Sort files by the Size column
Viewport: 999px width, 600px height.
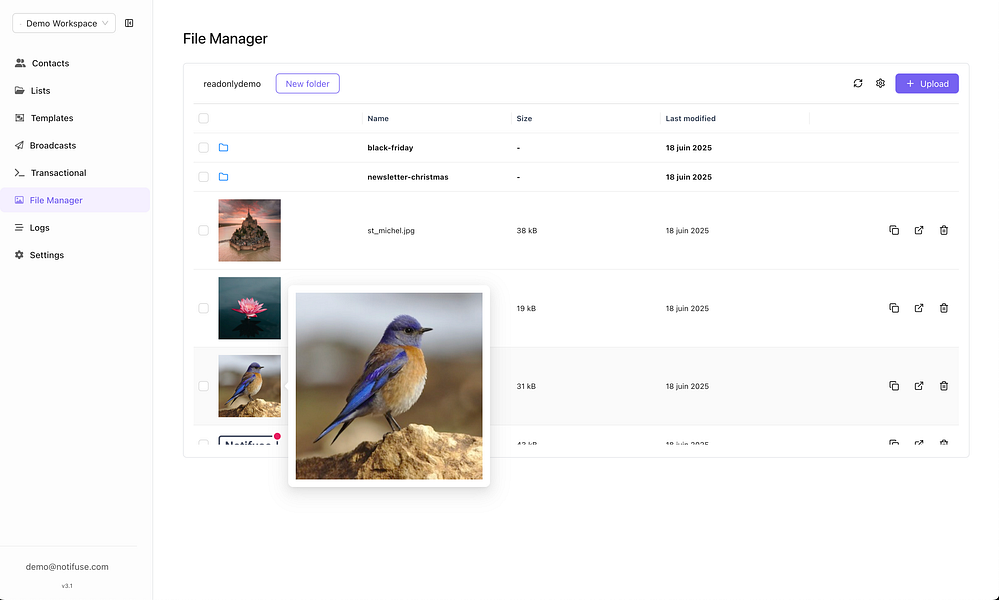coord(525,118)
